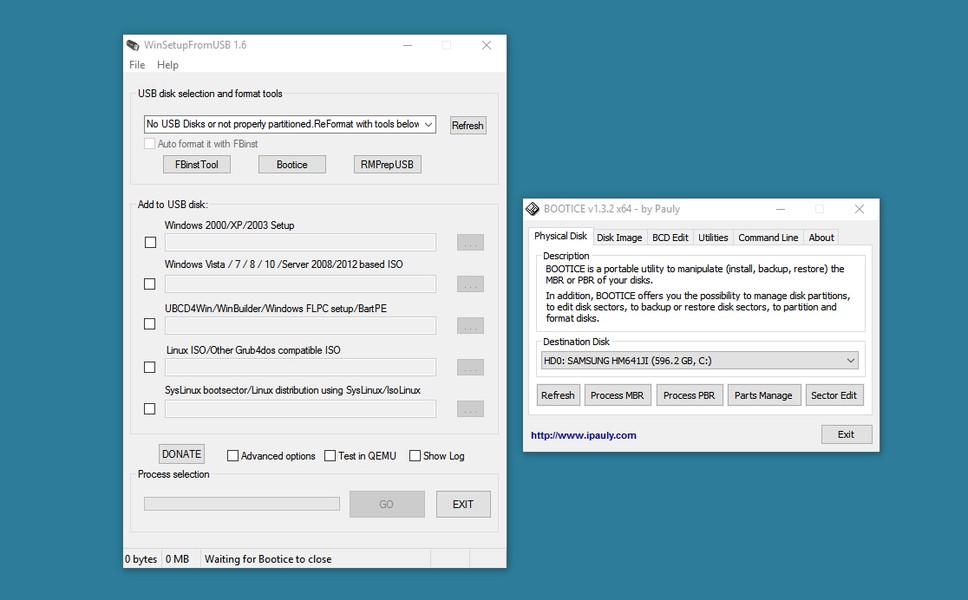Select the Disk Image tab

[x=619, y=238]
